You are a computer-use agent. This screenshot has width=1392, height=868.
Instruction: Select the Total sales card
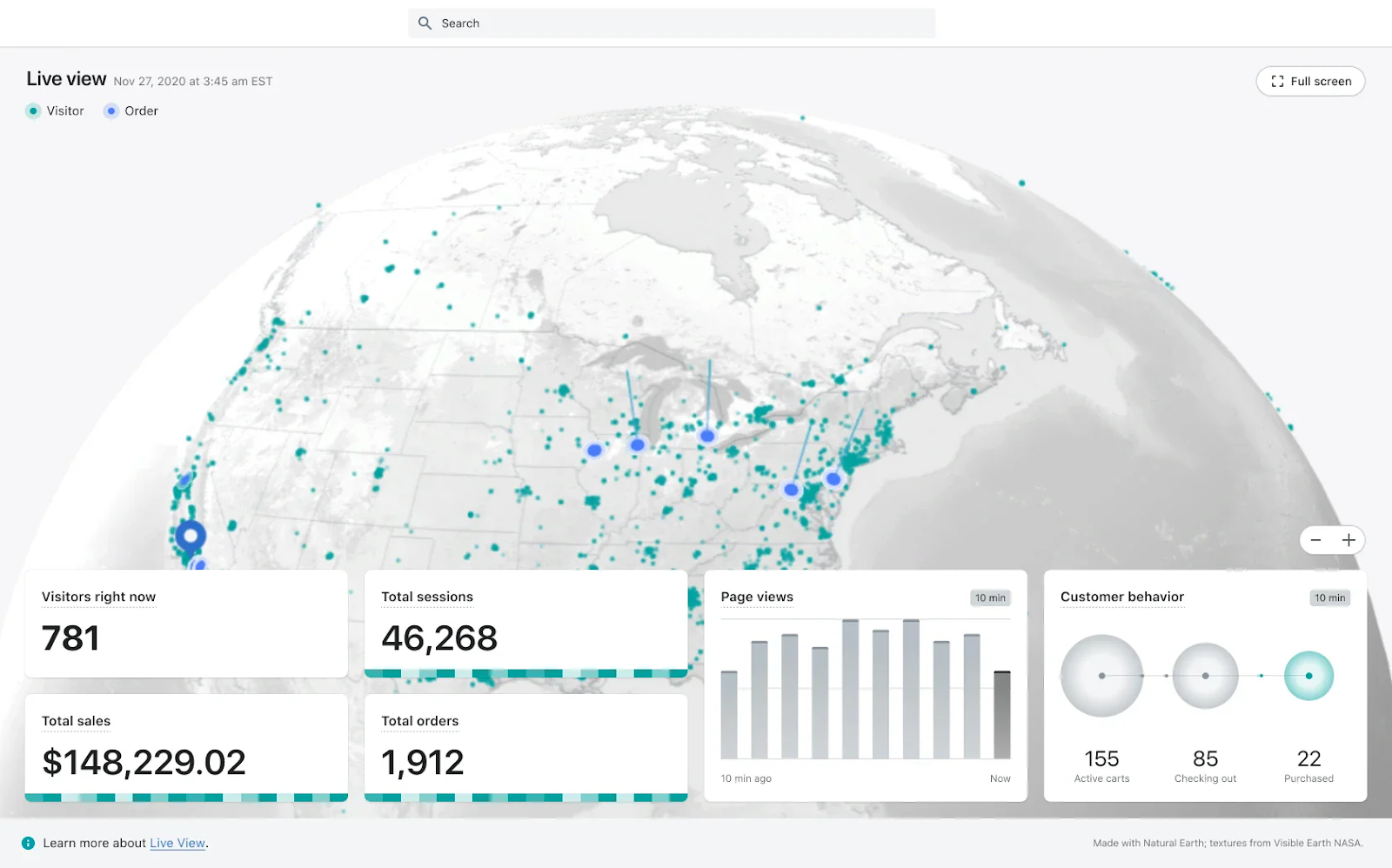(x=185, y=745)
